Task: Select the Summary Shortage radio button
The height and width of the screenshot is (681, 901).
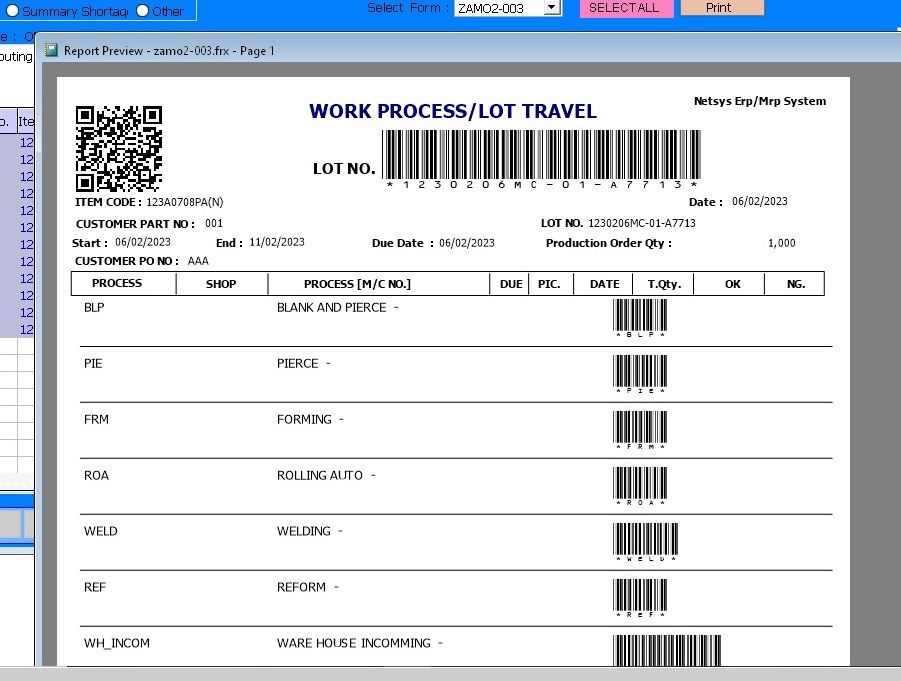Action: tap(12, 11)
